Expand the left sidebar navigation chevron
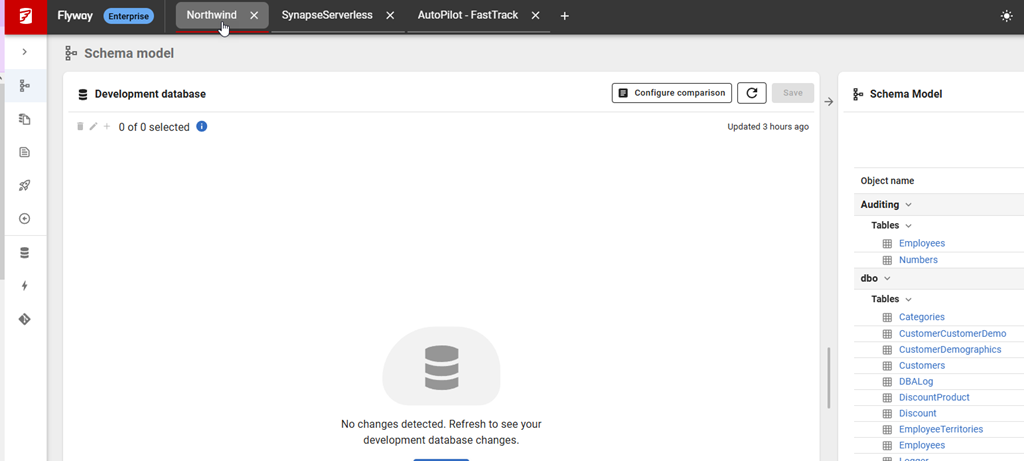 coord(24,52)
